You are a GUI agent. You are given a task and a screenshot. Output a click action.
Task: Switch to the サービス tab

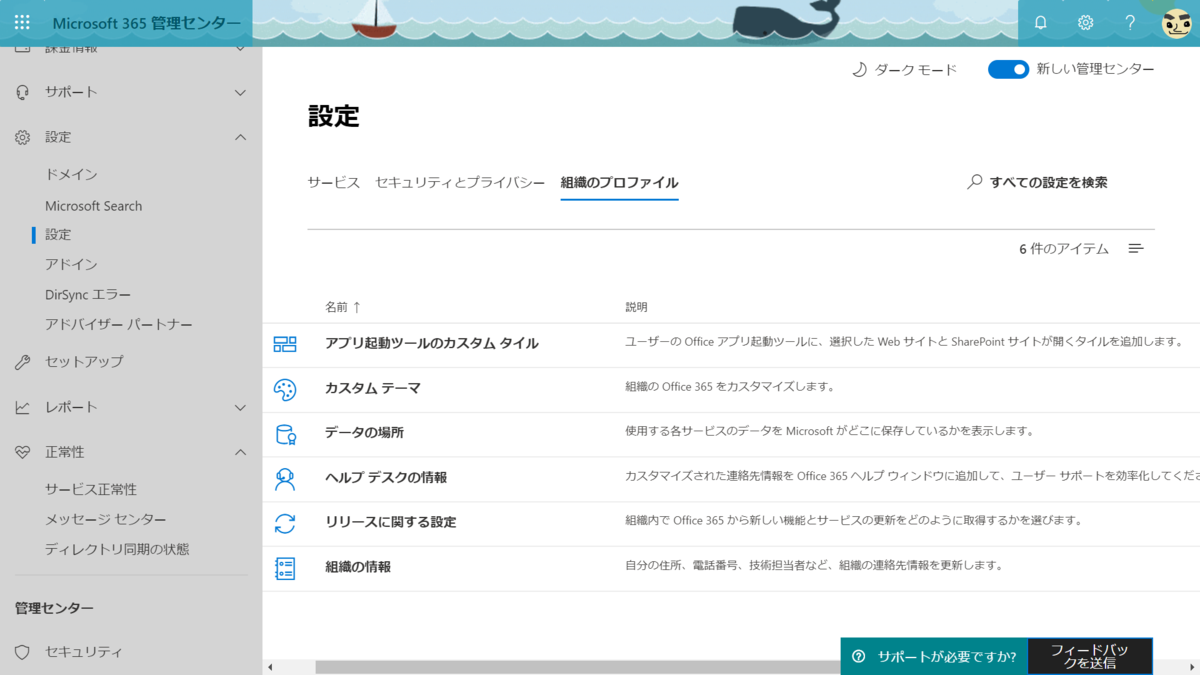(334, 183)
